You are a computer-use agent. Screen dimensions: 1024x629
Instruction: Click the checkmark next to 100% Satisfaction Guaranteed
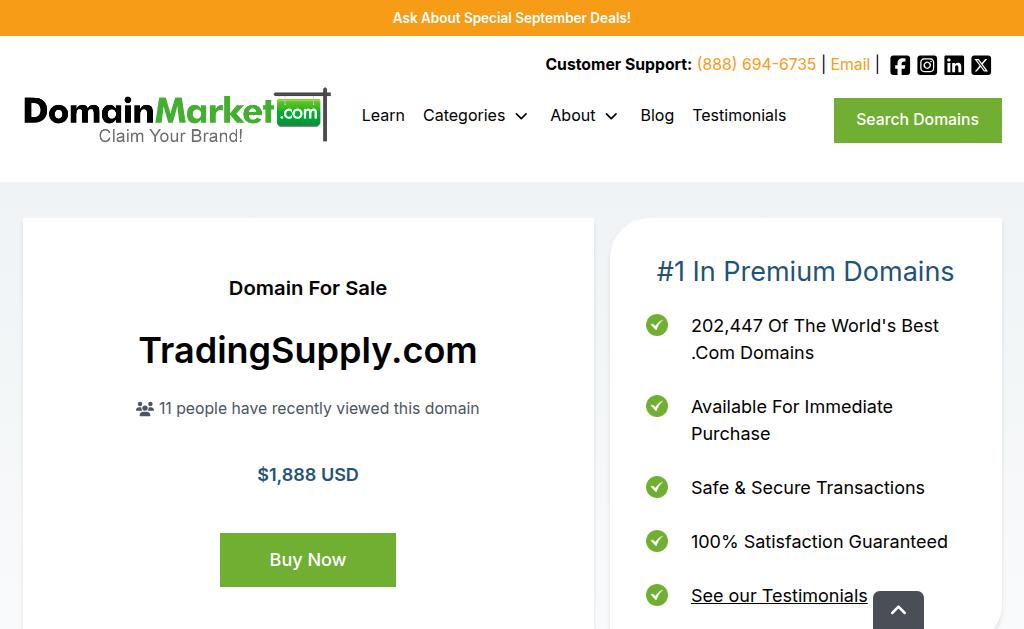(x=657, y=541)
